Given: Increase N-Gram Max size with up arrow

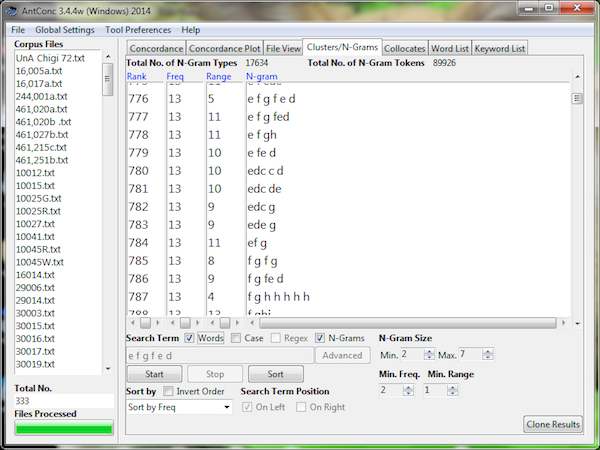Looking at the screenshot, I should tap(488, 351).
